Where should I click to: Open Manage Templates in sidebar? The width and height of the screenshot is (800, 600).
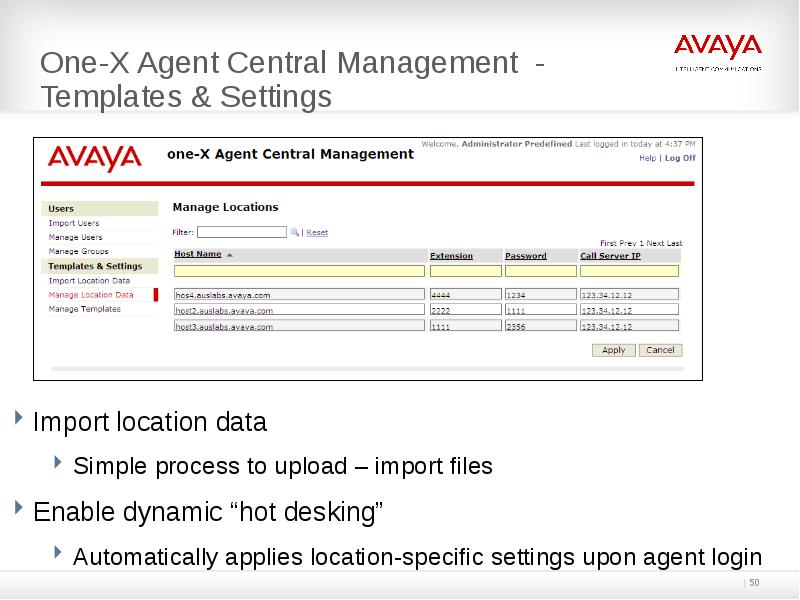click(x=85, y=309)
